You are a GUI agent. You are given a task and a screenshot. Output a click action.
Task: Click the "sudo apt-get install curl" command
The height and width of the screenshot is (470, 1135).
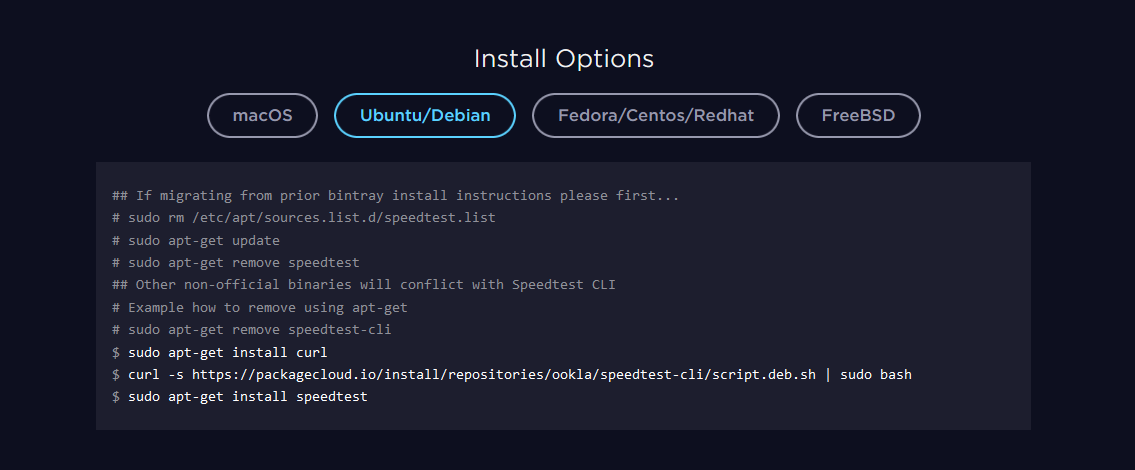click(228, 352)
